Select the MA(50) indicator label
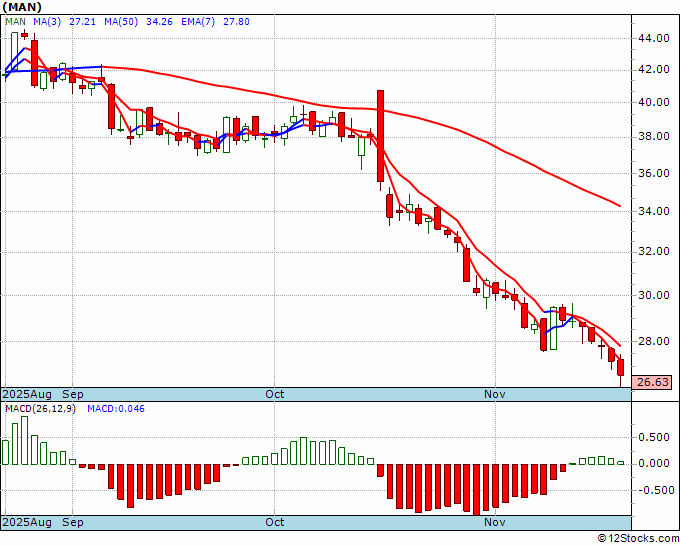680x546 pixels. pos(121,22)
